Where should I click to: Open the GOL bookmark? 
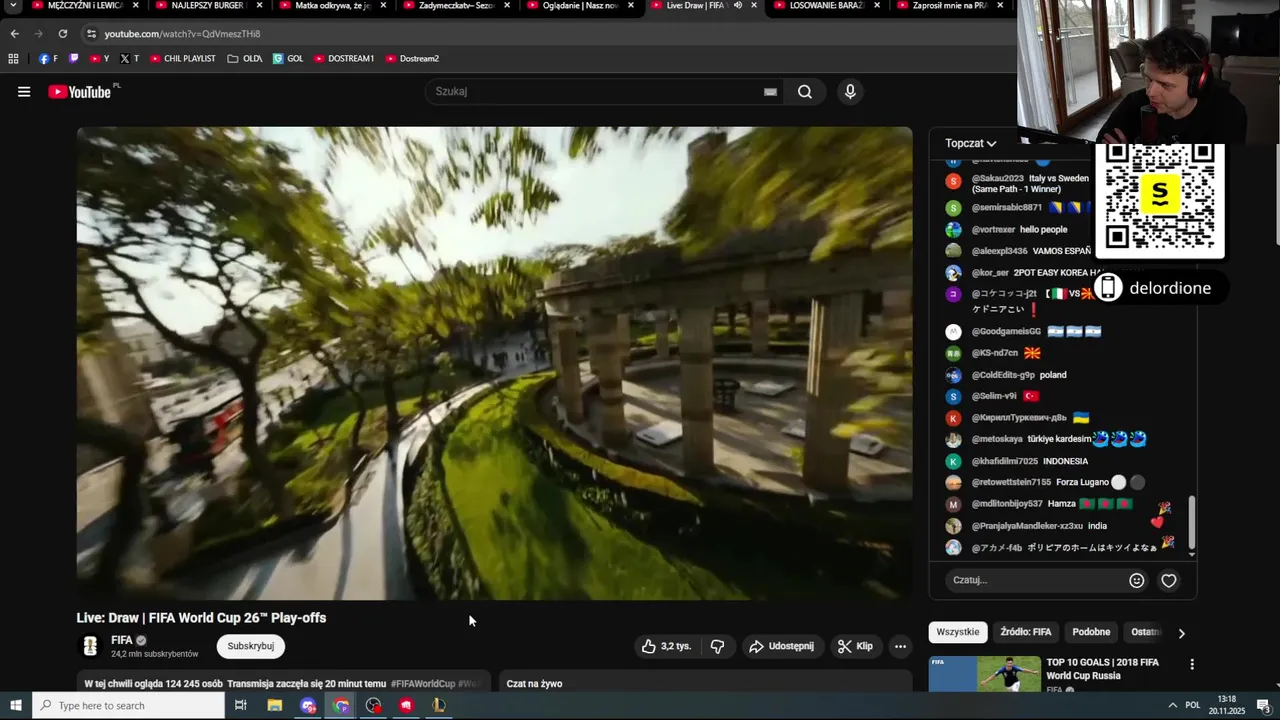click(288, 59)
